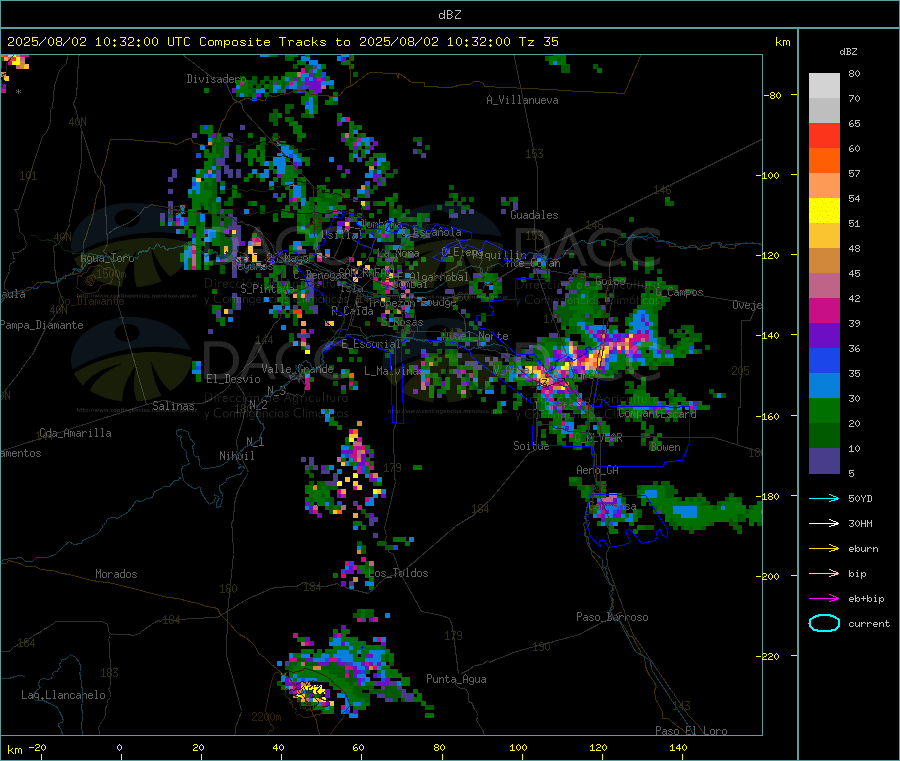Click the Soitue map label

[x=531, y=446]
